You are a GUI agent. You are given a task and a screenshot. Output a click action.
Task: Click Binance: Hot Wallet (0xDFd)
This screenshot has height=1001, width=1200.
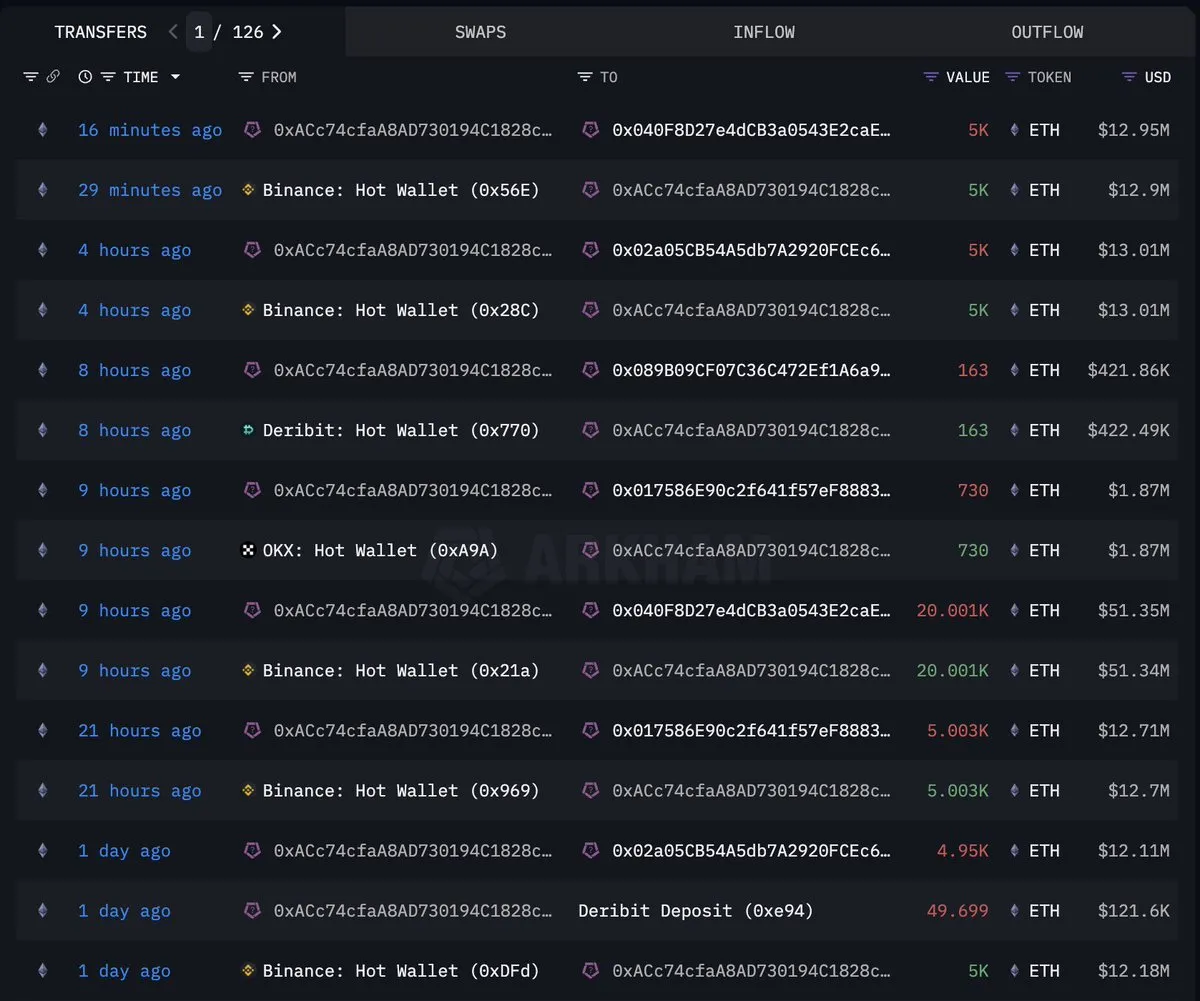[401, 970]
